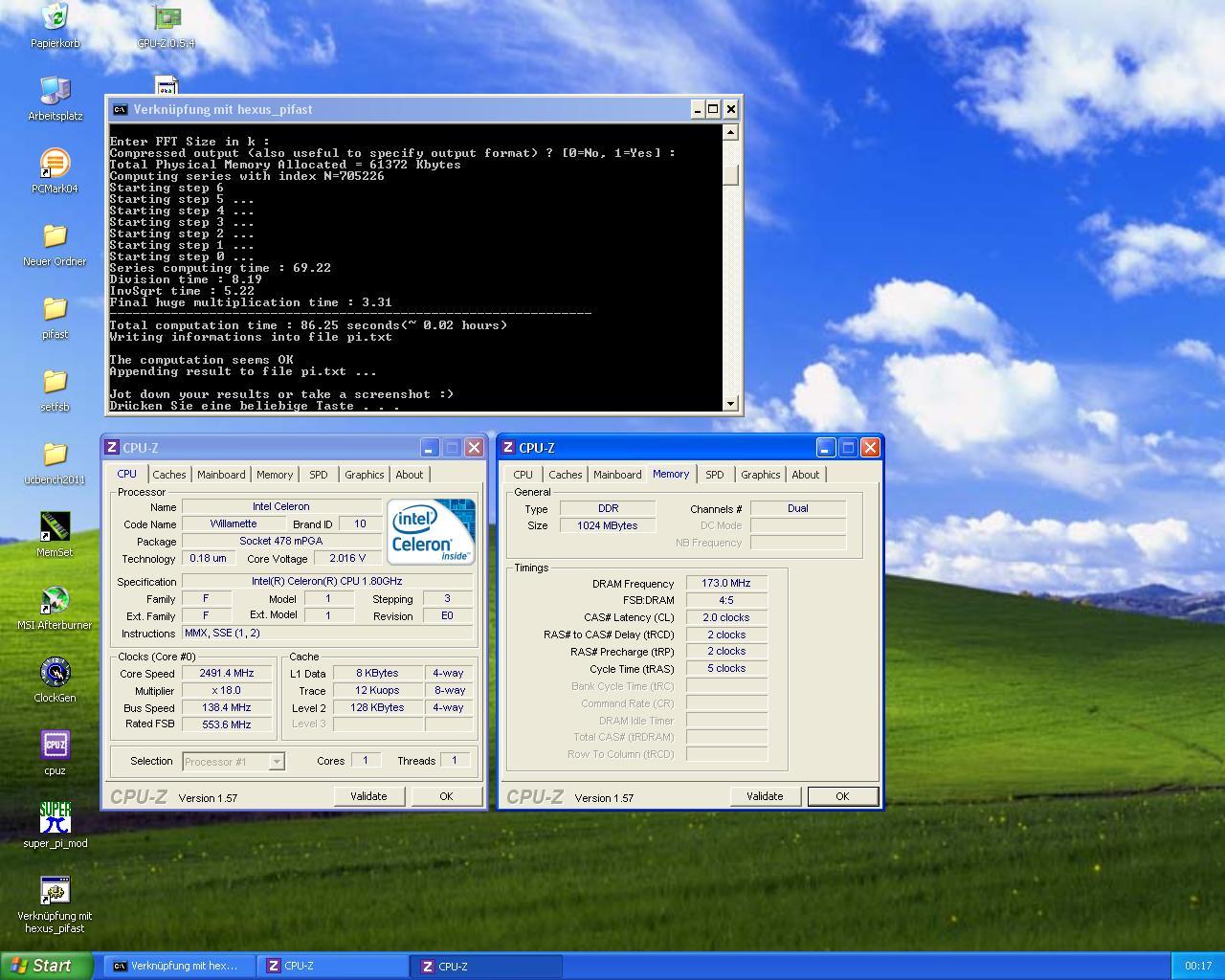Click the Core Speed value 2491.4 MHz

(227, 674)
